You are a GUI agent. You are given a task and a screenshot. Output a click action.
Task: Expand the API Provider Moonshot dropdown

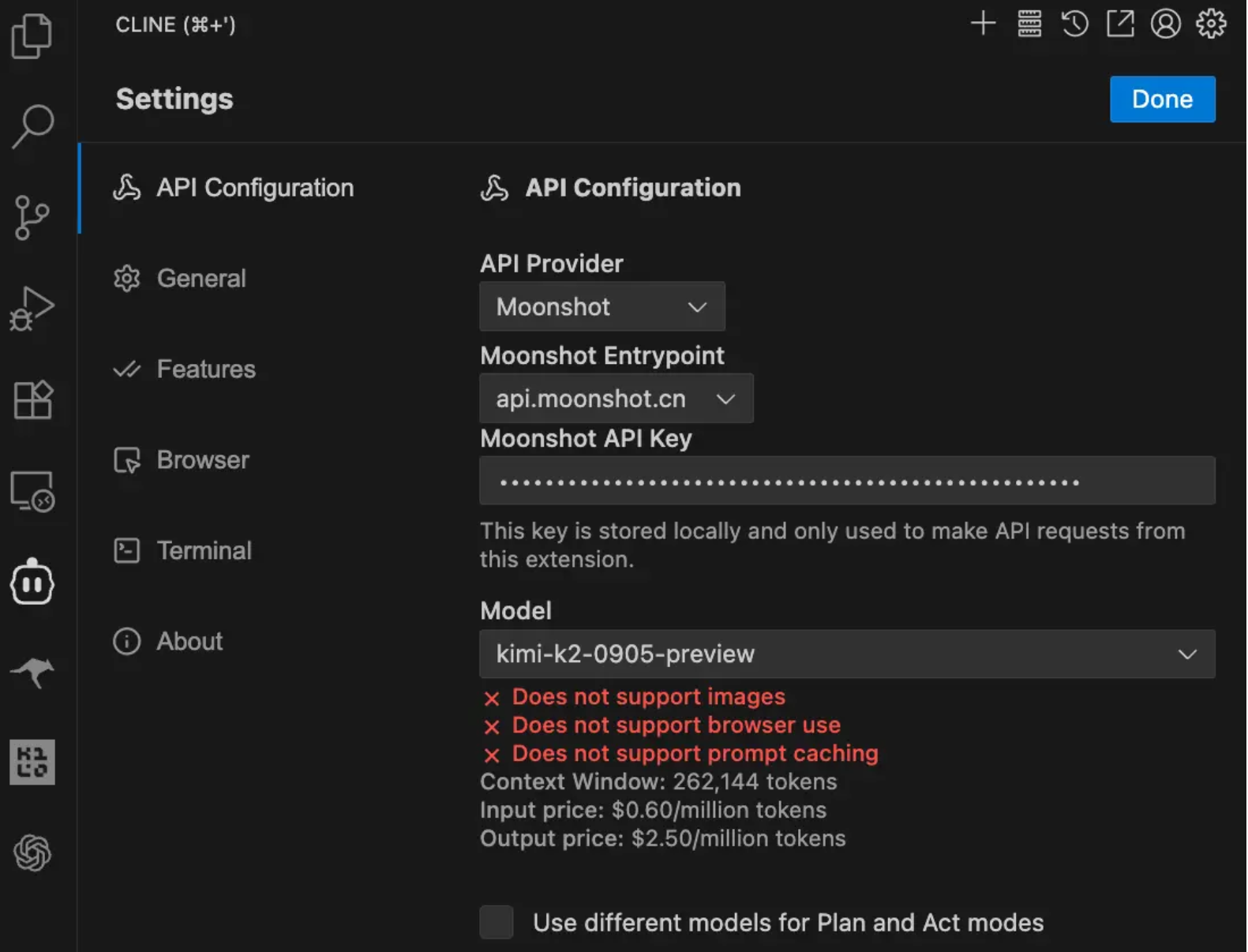coord(602,306)
